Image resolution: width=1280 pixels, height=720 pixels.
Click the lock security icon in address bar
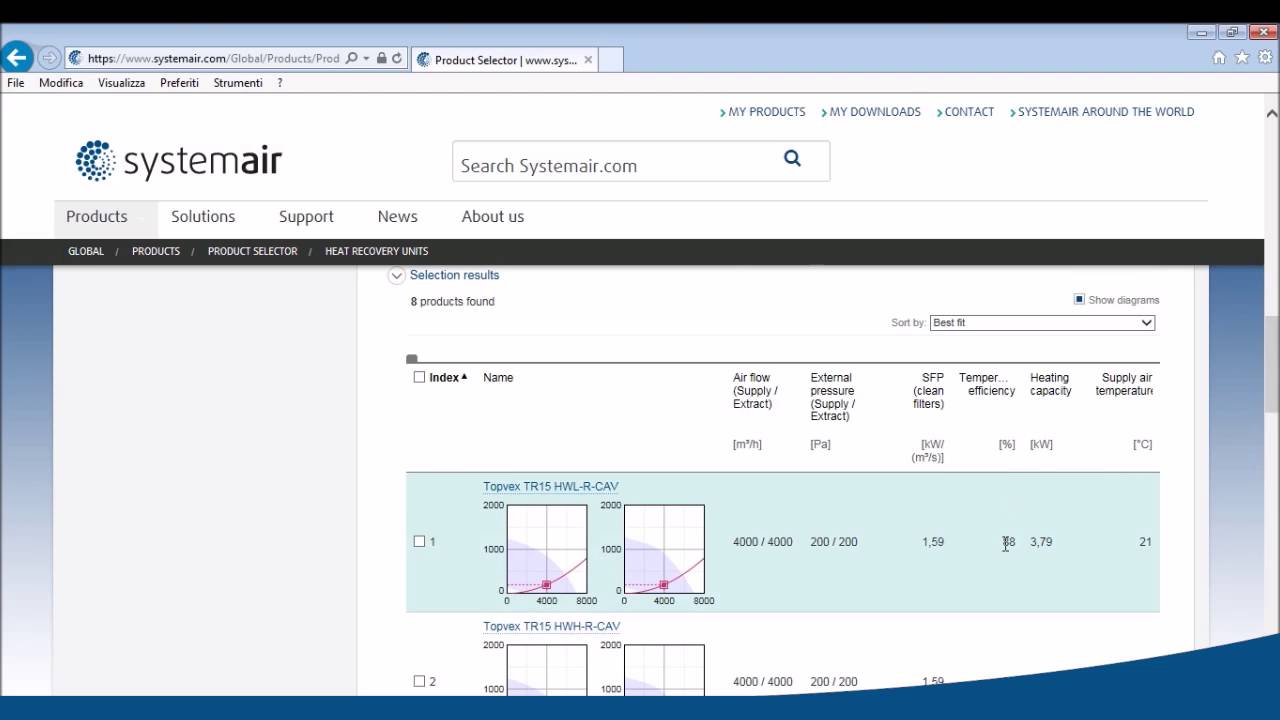coord(381,59)
